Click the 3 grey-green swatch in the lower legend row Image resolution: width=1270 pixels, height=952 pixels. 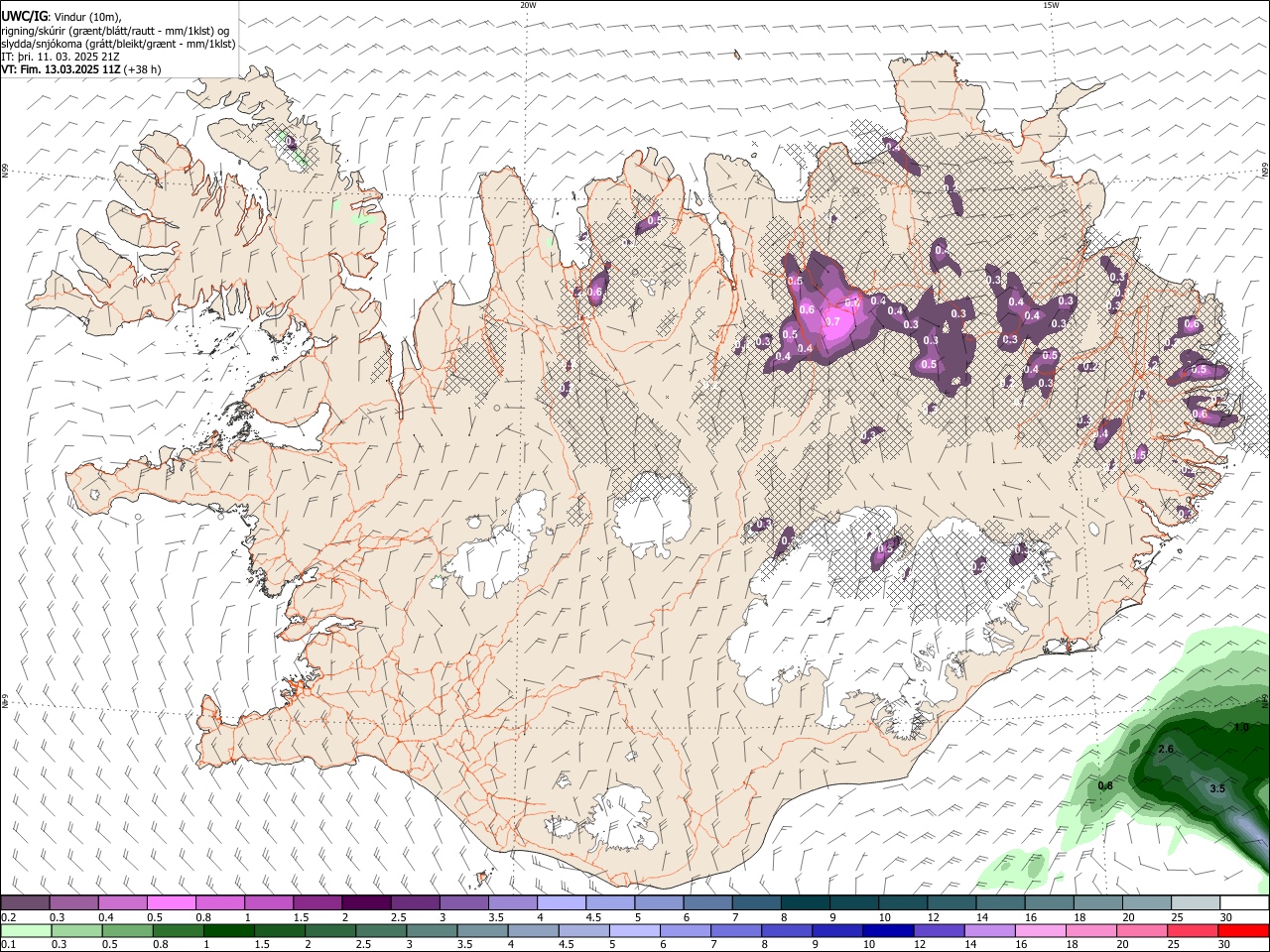click(432, 930)
